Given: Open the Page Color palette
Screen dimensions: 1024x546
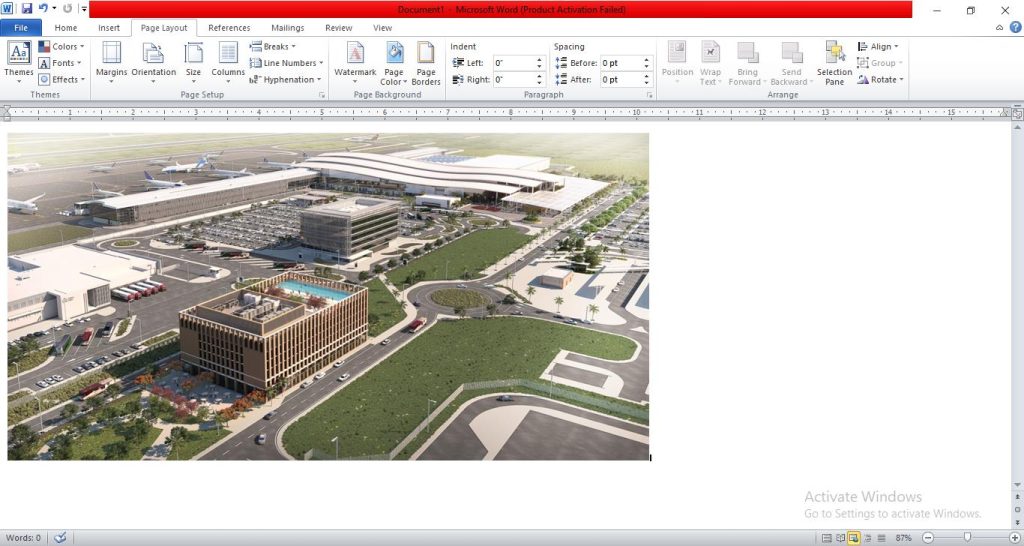Looking at the screenshot, I should point(394,63).
